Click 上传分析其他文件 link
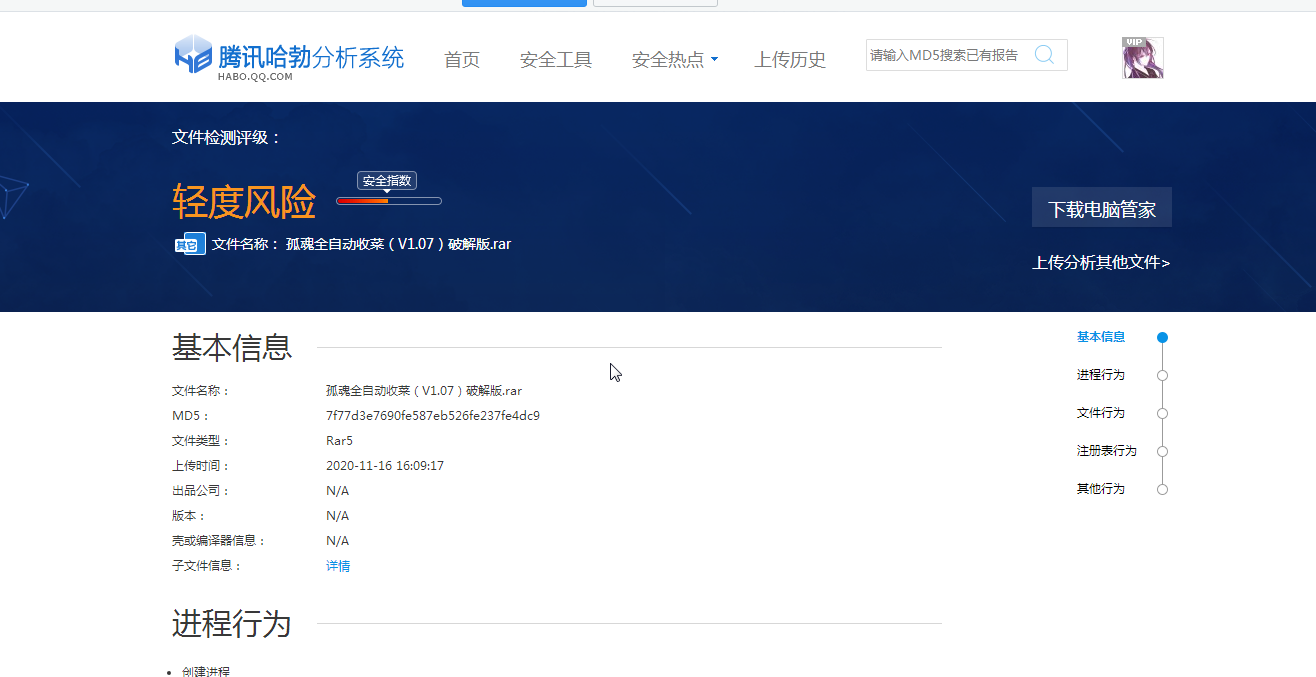Image resolution: width=1316 pixels, height=677 pixels. (x=1101, y=263)
